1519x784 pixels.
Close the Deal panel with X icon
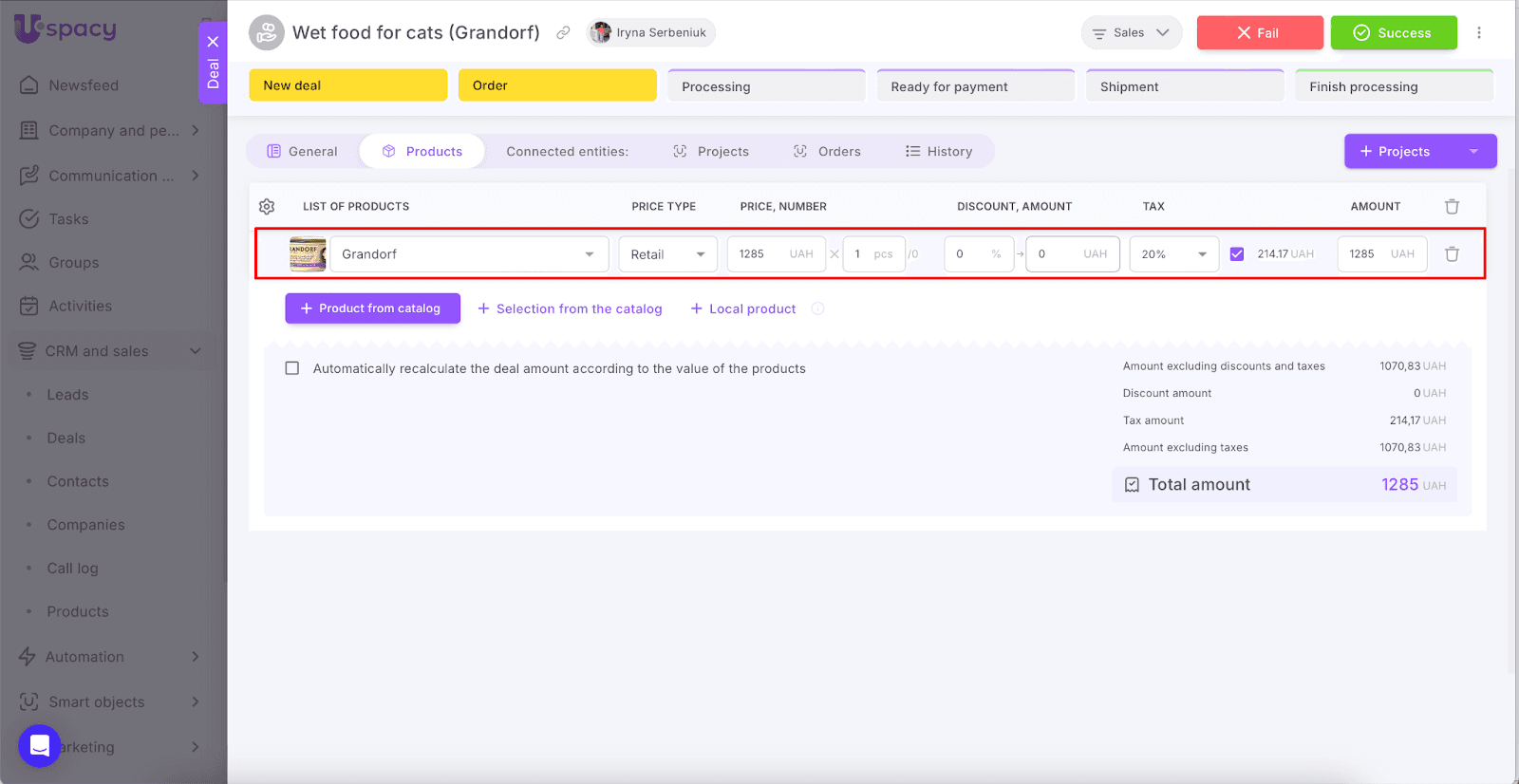click(213, 42)
